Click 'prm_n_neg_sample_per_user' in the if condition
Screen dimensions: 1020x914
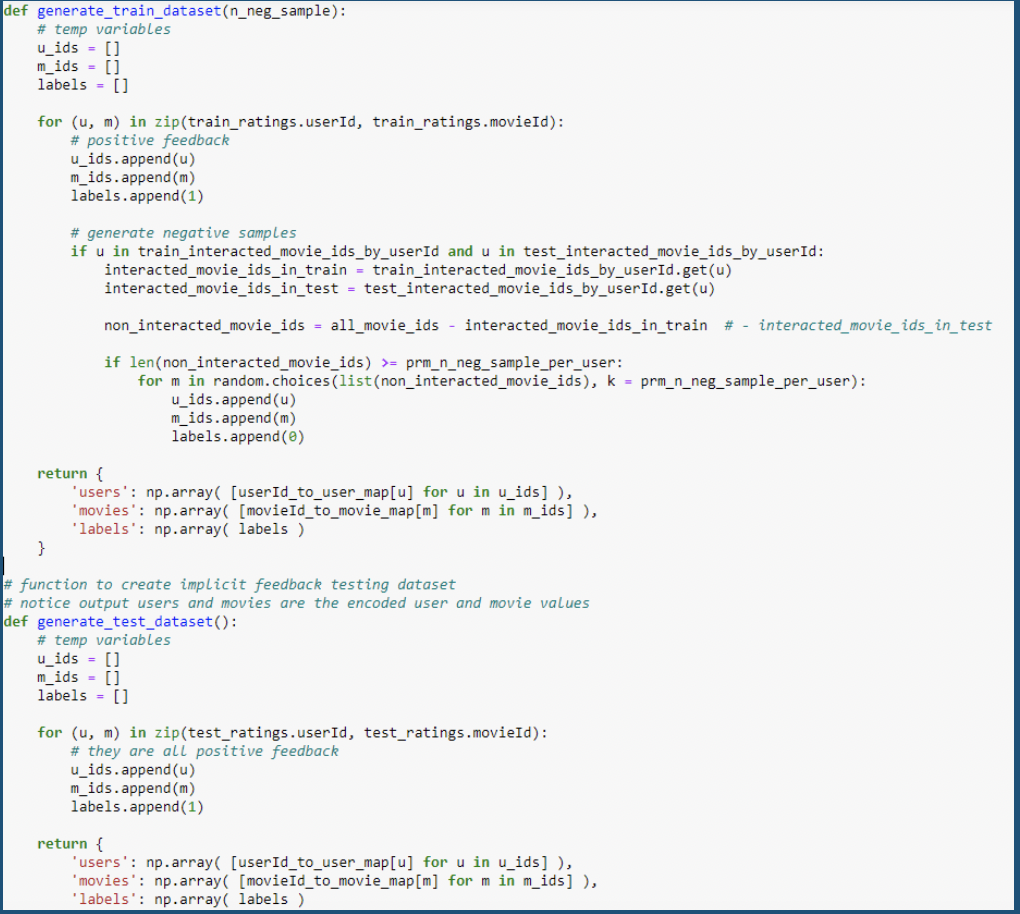tap(511, 362)
